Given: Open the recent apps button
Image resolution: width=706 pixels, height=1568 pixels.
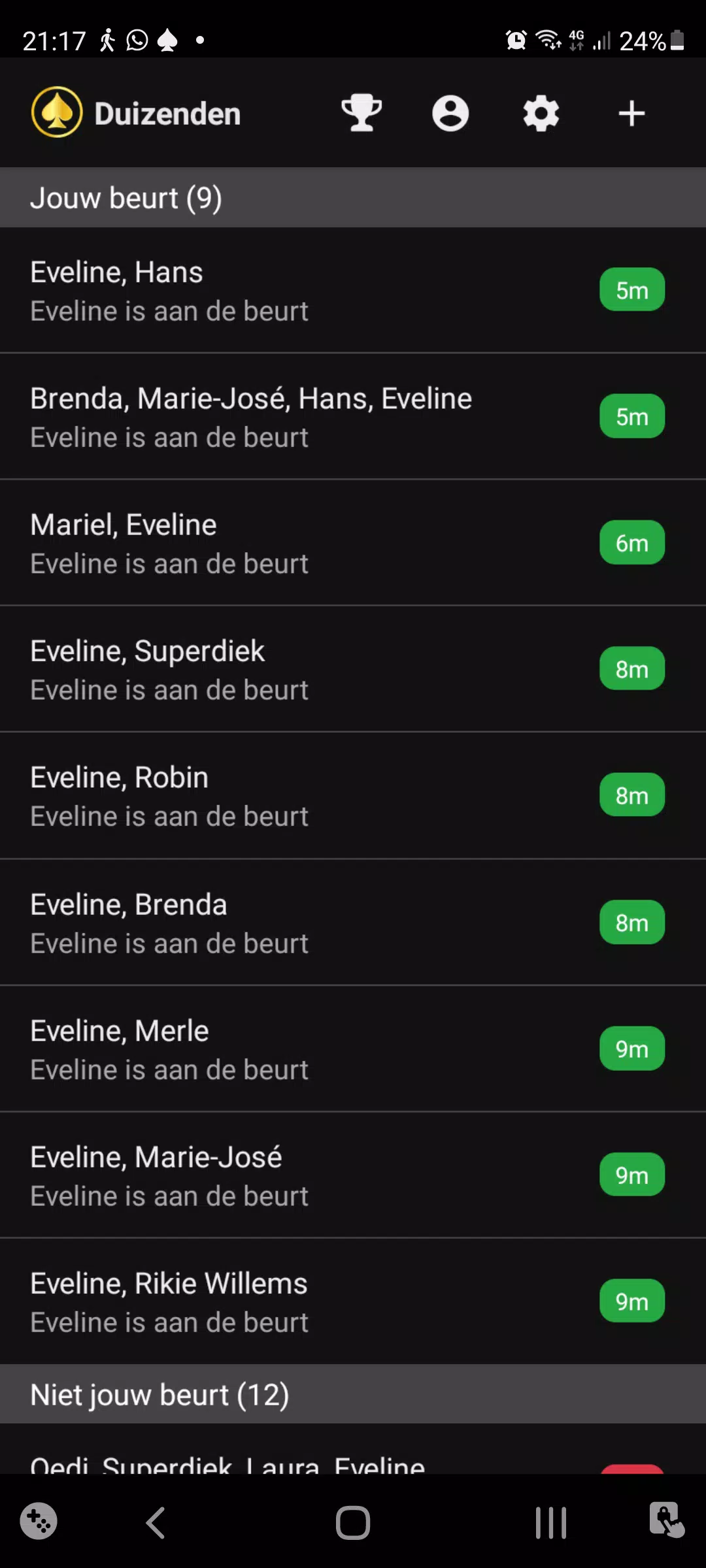Looking at the screenshot, I should (x=550, y=1523).
